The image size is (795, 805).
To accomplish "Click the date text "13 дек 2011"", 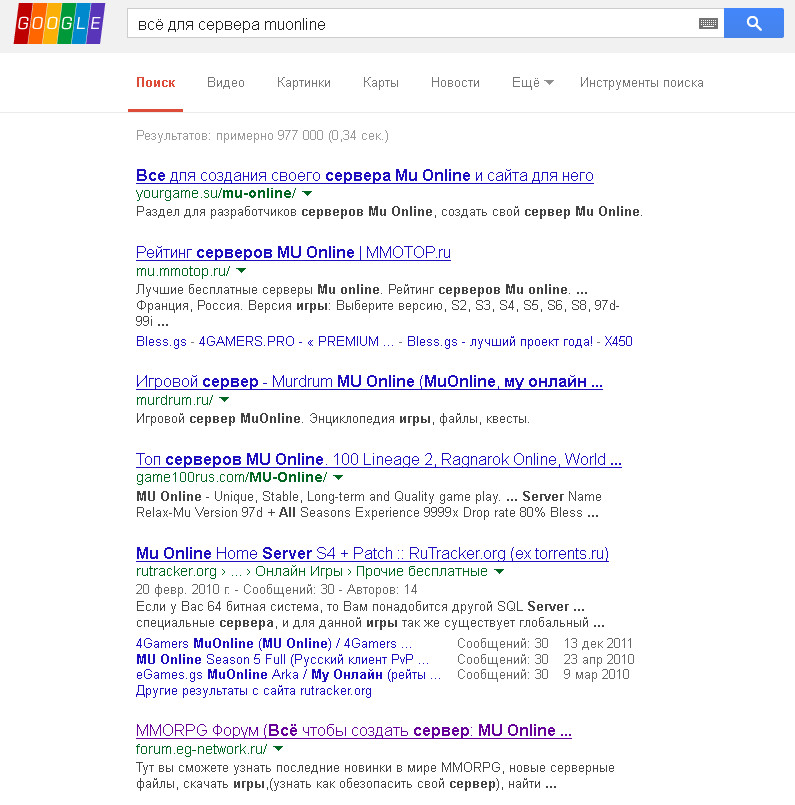I will (x=598, y=643).
